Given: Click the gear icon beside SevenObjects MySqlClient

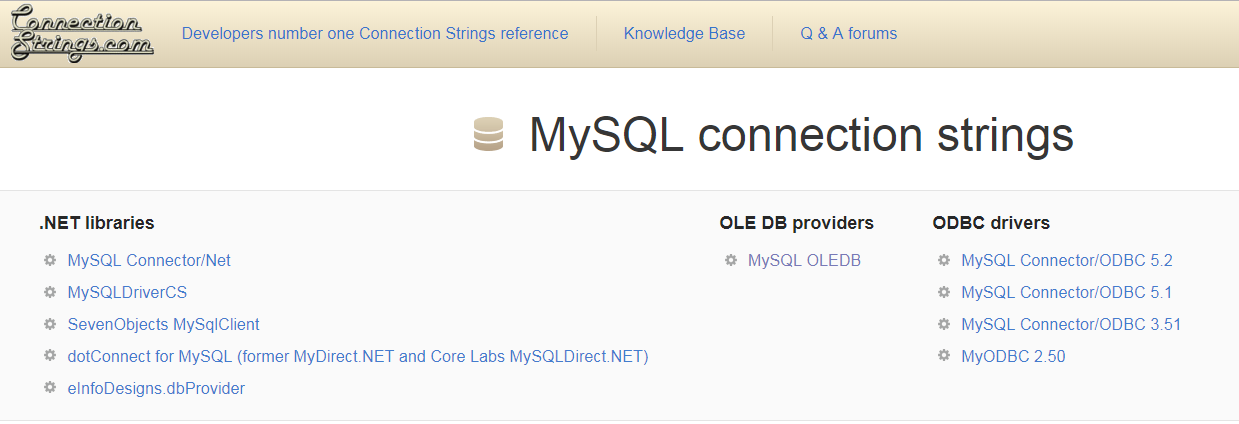Looking at the screenshot, I should tap(49, 324).
